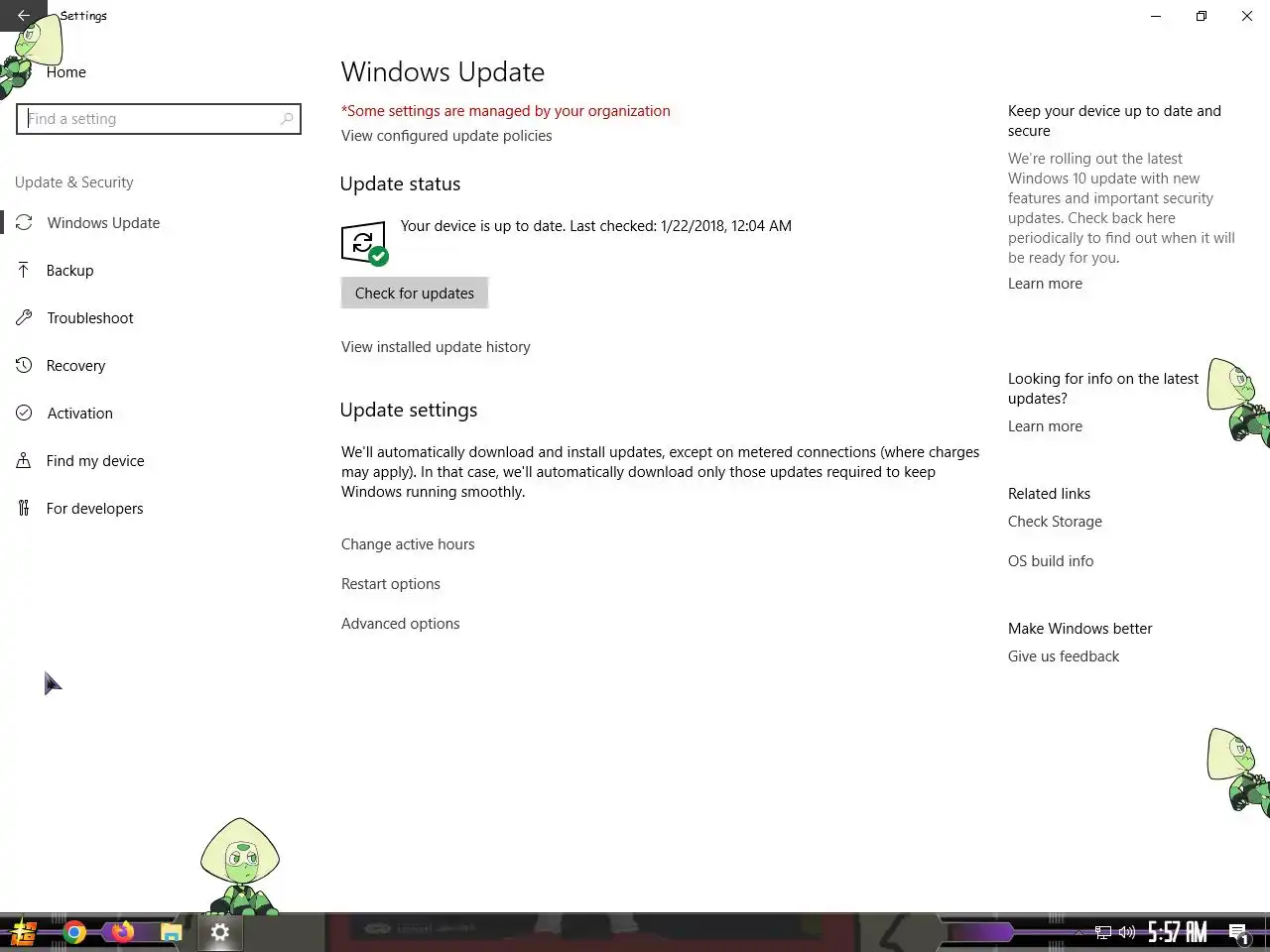
Task: Click the Backup upload arrow icon
Action: pos(24,270)
